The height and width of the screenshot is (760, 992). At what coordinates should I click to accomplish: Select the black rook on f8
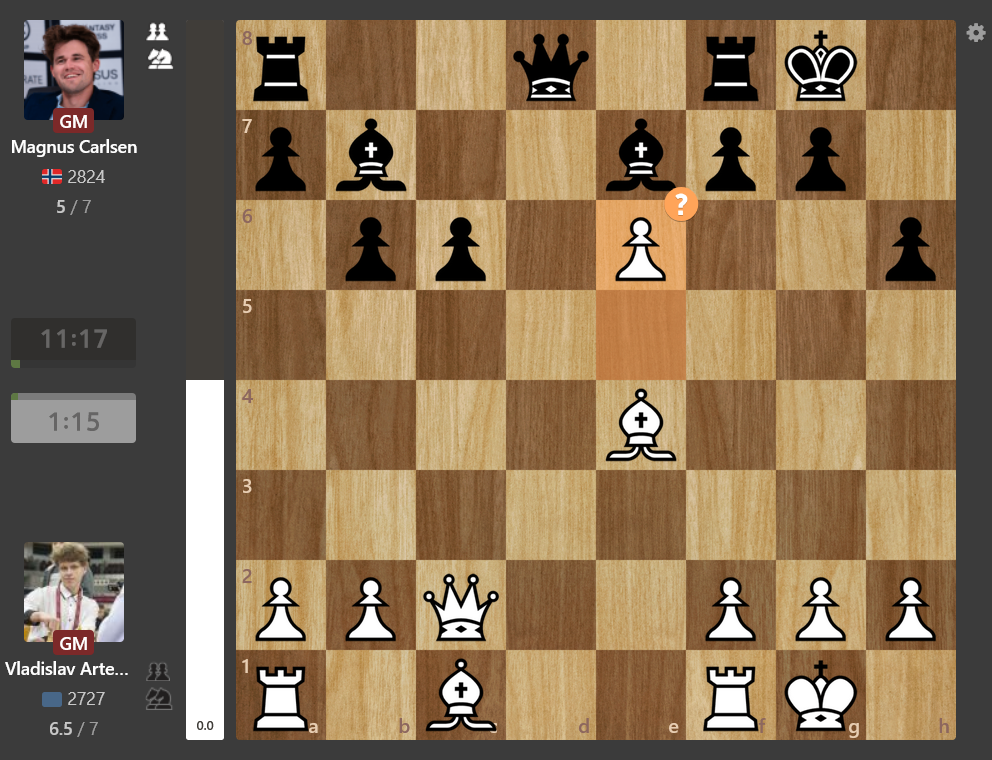(x=731, y=68)
